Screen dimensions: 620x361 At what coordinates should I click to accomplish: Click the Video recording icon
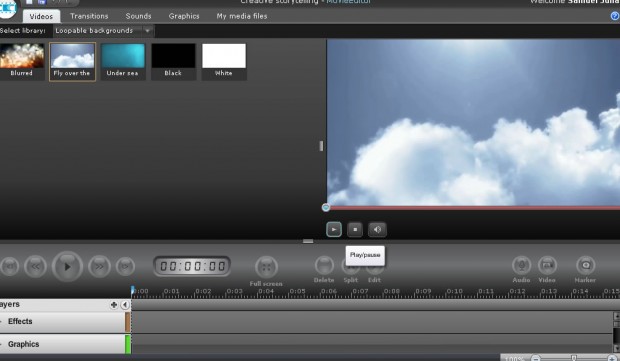tap(547, 265)
